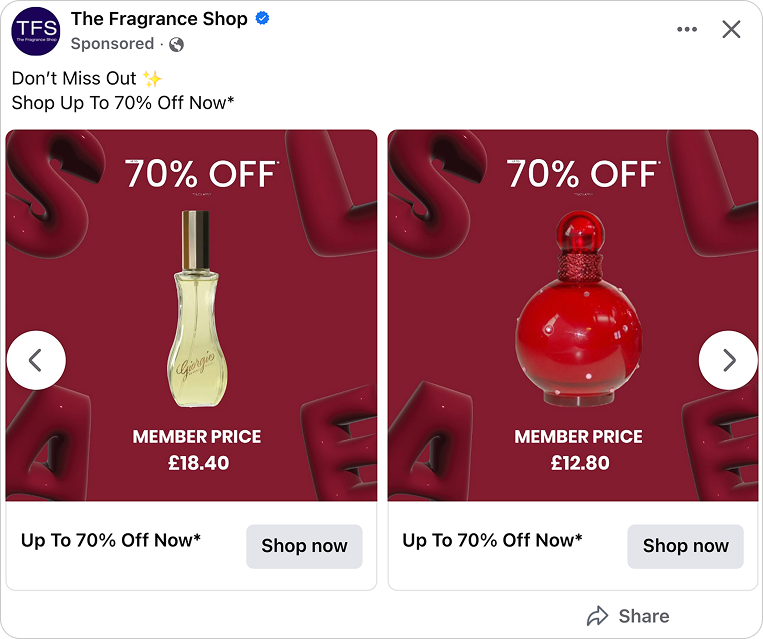763x639 pixels.
Task: Advance to next carousel slide
Action: (x=728, y=360)
